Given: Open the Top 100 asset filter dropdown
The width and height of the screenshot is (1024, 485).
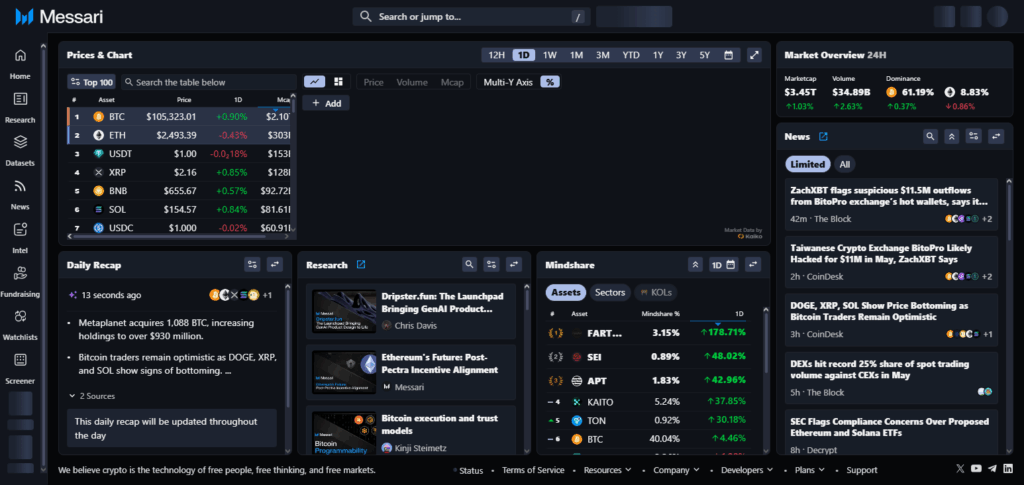Looking at the screenshot, I should [91, 82].
